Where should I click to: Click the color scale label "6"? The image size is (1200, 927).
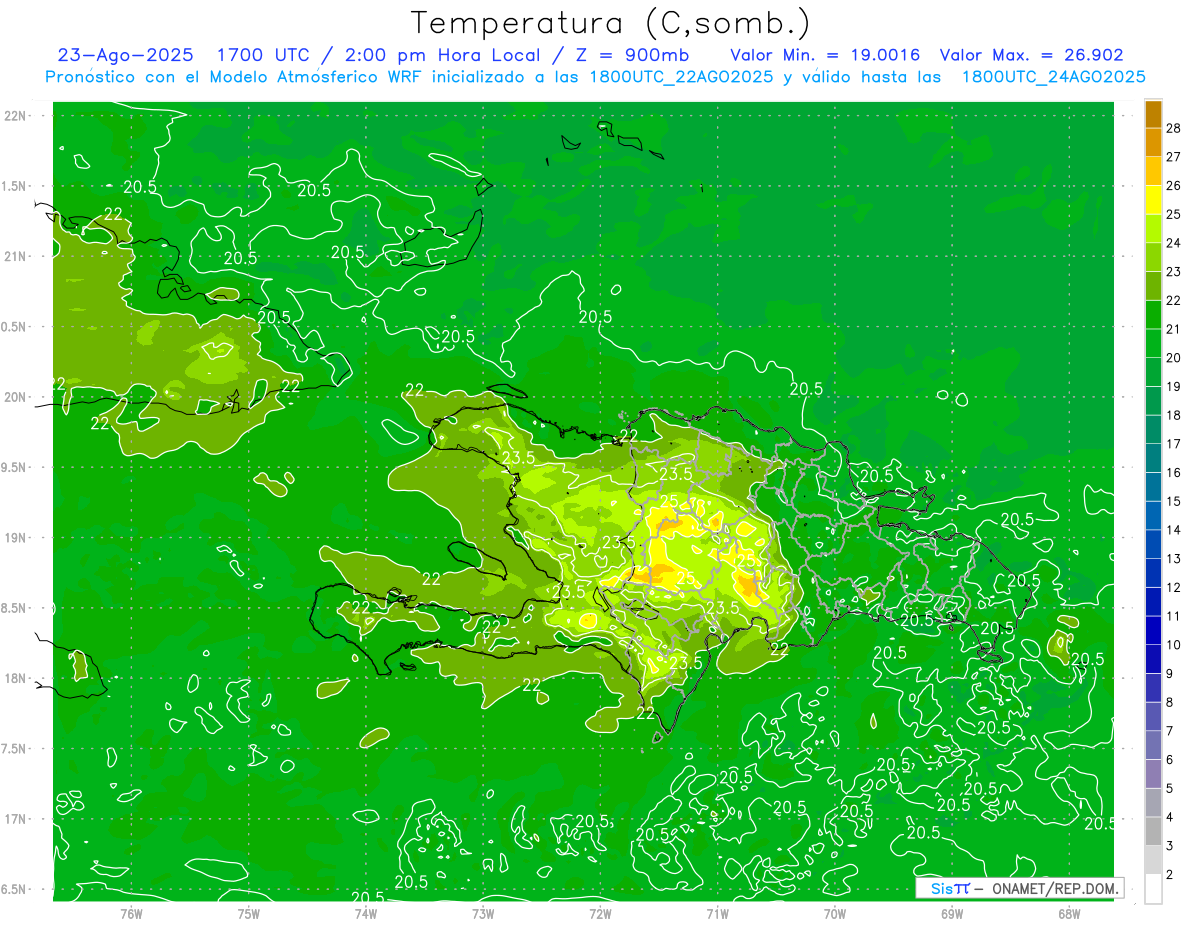1171,760
